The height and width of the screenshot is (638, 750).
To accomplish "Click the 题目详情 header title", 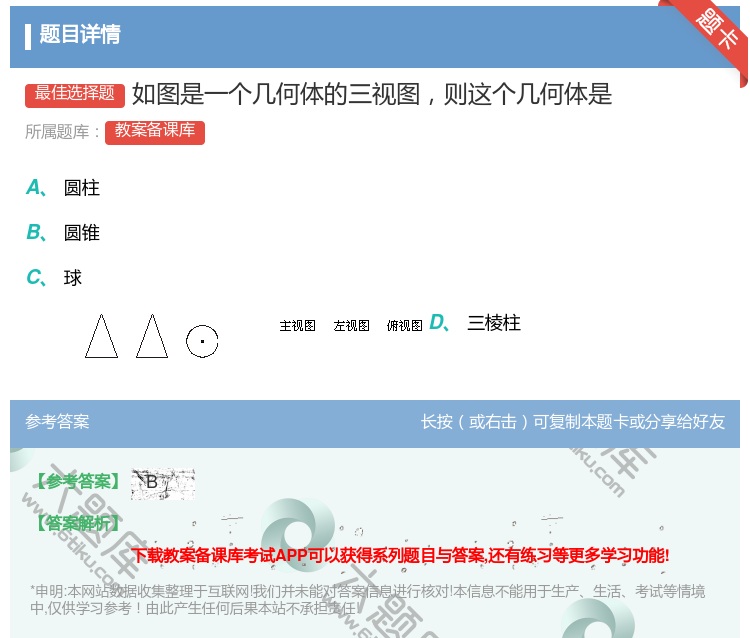I will [x=80, y=34].
